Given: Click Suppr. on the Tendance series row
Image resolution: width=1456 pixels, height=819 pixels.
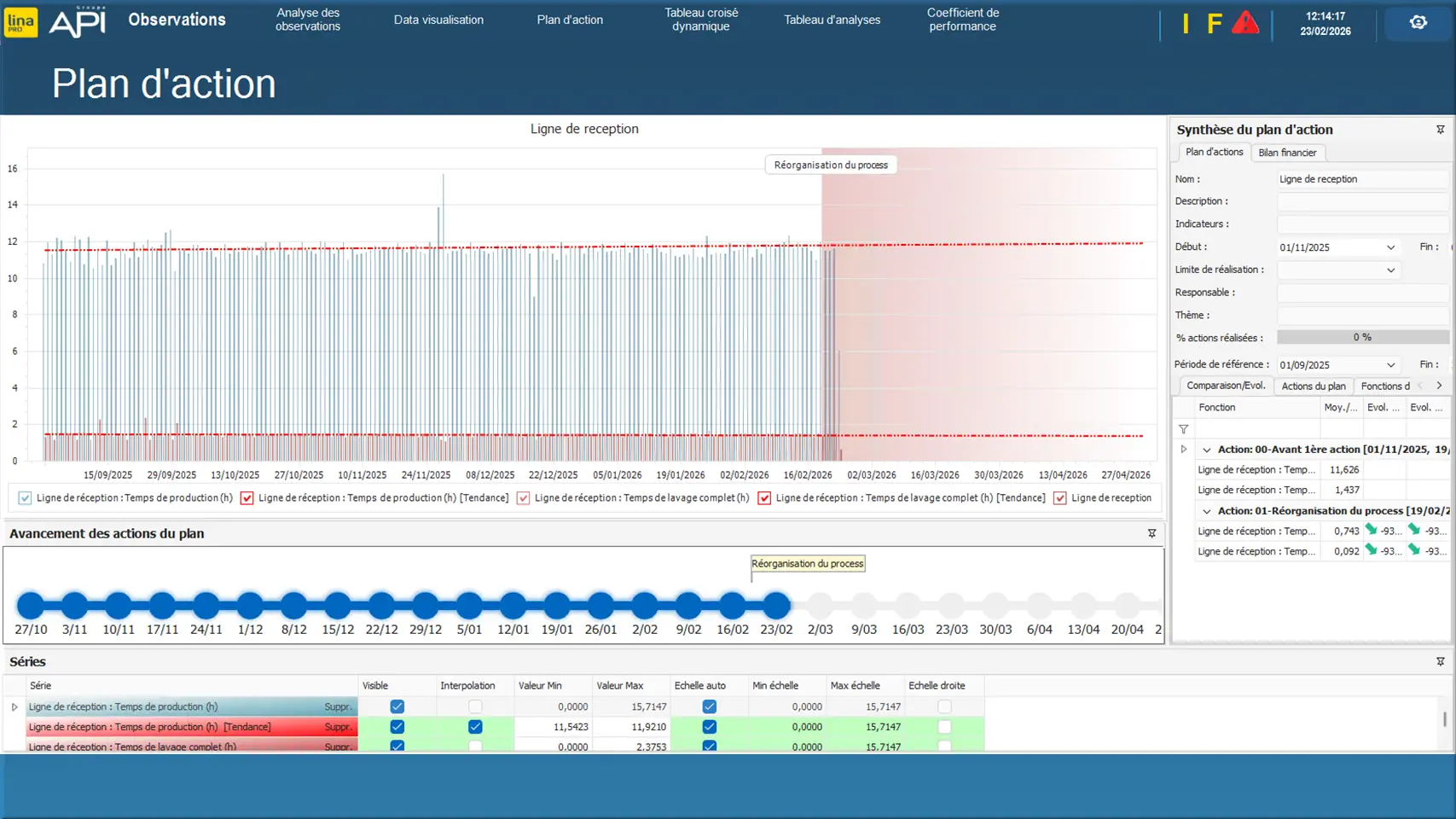Looking at the screenshot, I should coord(338,727).
